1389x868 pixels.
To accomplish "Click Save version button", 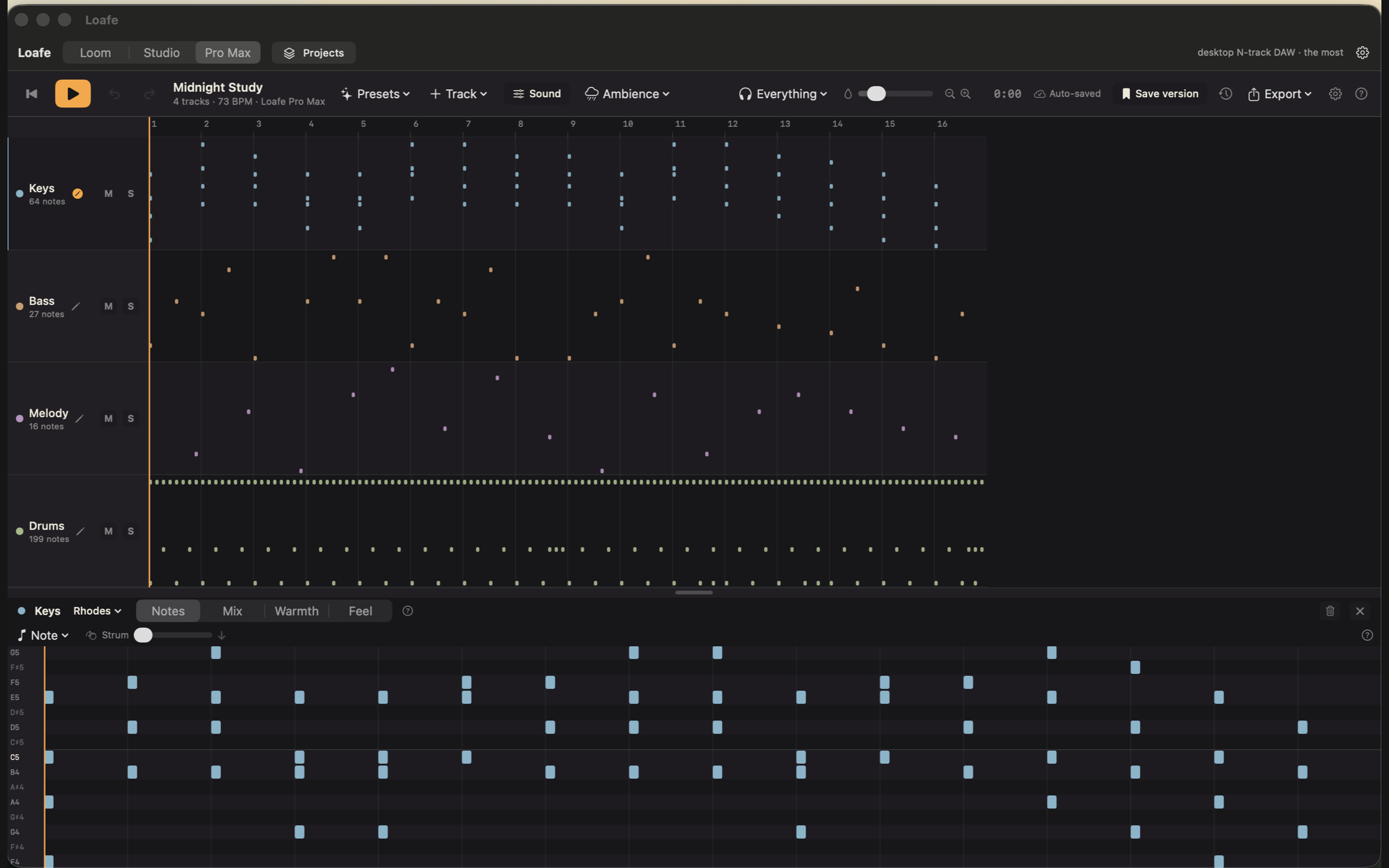I will (1160, 93).
